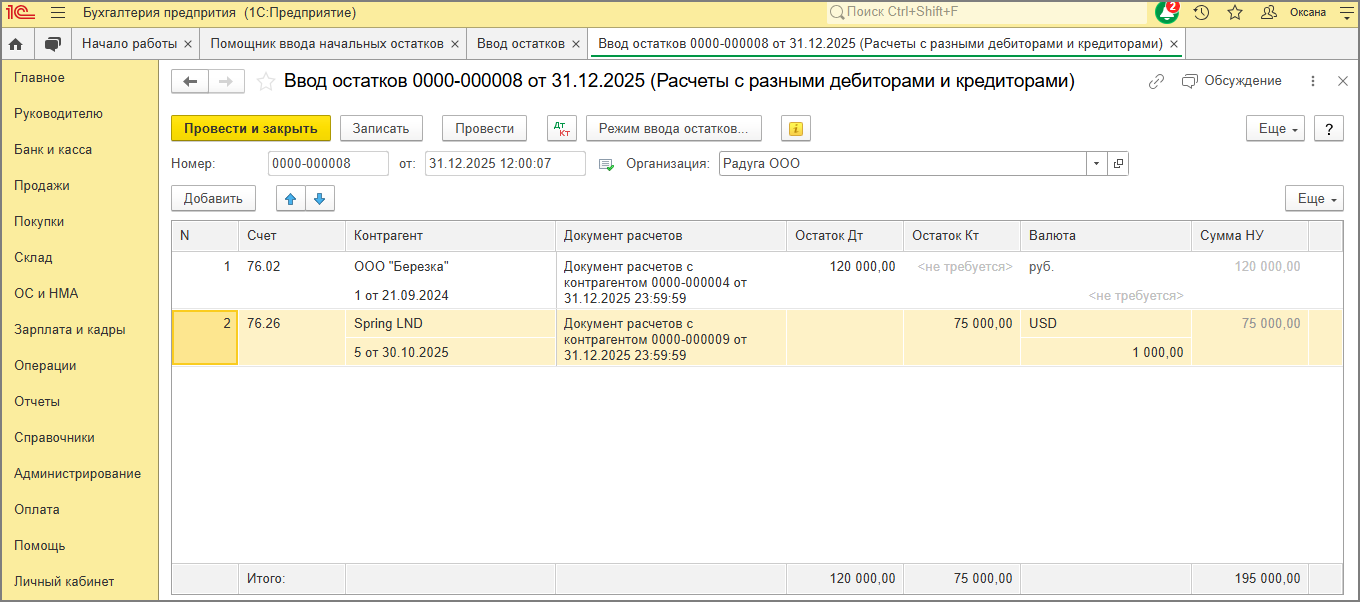Open Зарплата и кадры section

pyautogui.click(x=70, y=329)
